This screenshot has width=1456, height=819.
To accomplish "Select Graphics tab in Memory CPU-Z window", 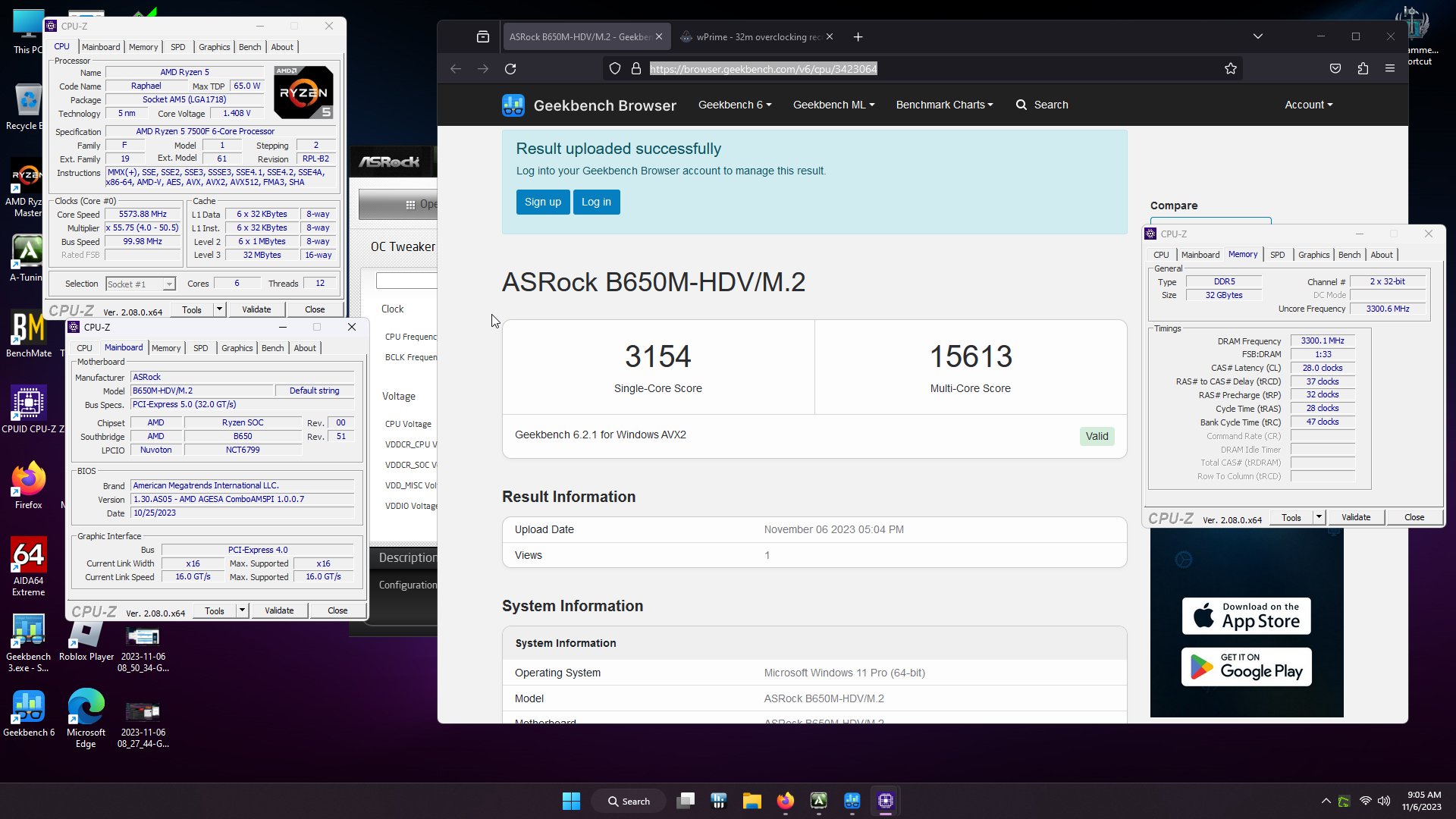I will pyautogui.click(x=1313, y=255).
